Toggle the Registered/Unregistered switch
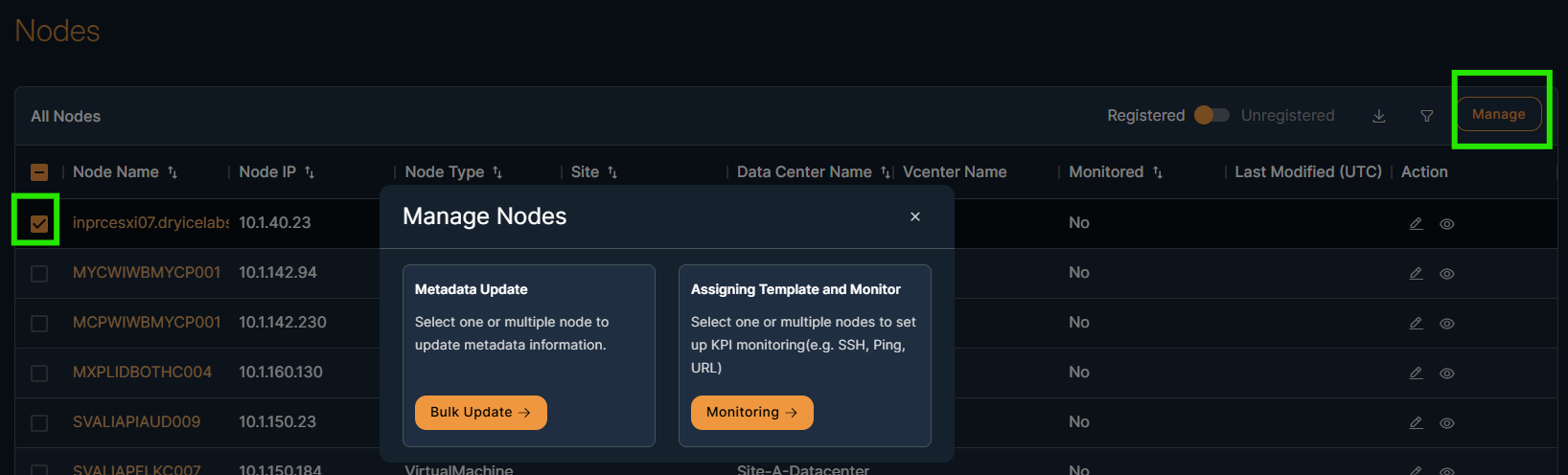This screenshot has width=1568, height=475. point(1211,115)
